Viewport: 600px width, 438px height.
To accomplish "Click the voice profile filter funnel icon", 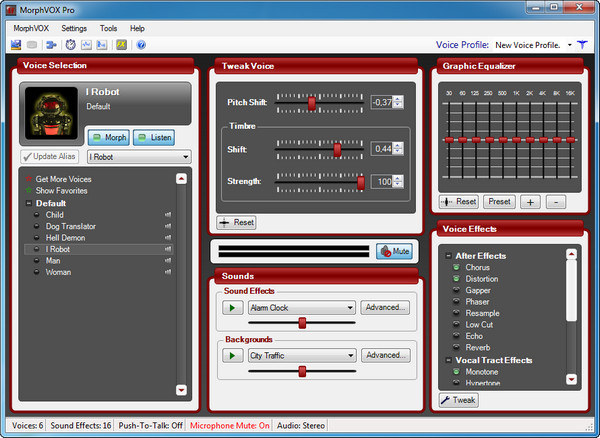I will click(x=582, y=45).
